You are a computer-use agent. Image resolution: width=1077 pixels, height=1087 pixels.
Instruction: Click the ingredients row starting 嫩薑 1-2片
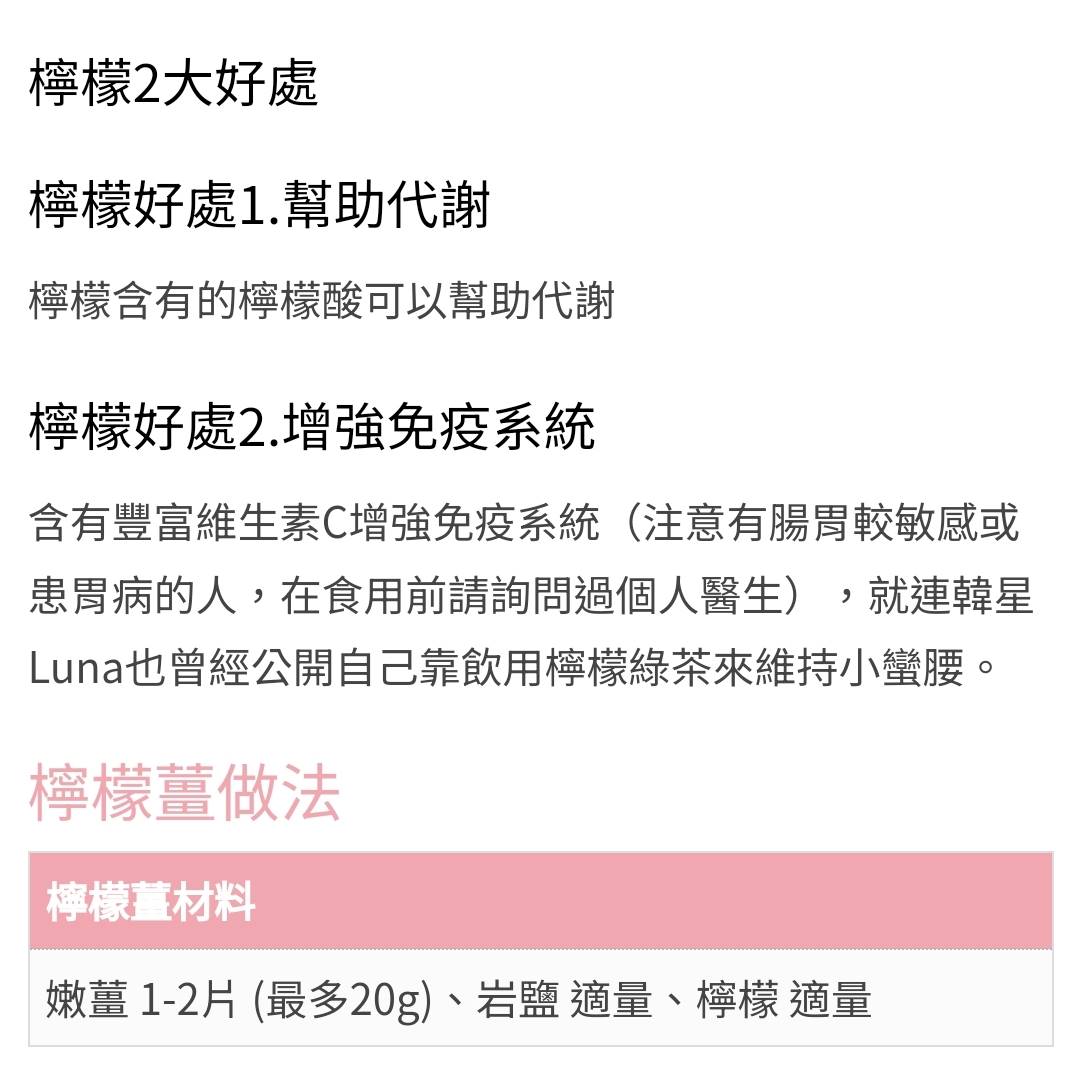pyautogui.click(x=541, y=998)
